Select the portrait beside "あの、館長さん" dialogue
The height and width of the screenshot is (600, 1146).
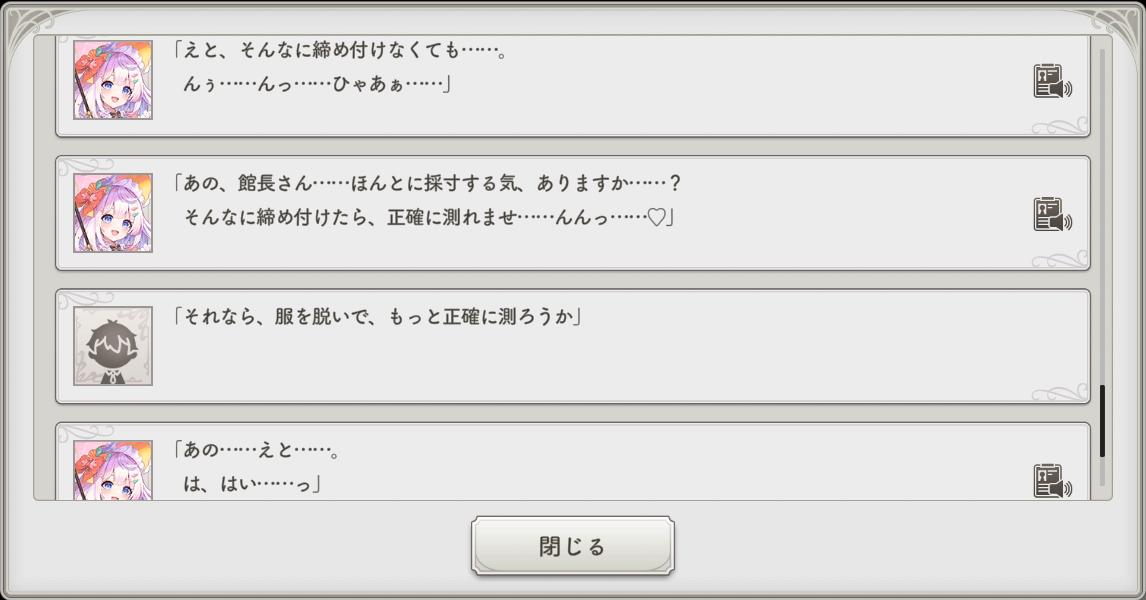click(113, 212)
